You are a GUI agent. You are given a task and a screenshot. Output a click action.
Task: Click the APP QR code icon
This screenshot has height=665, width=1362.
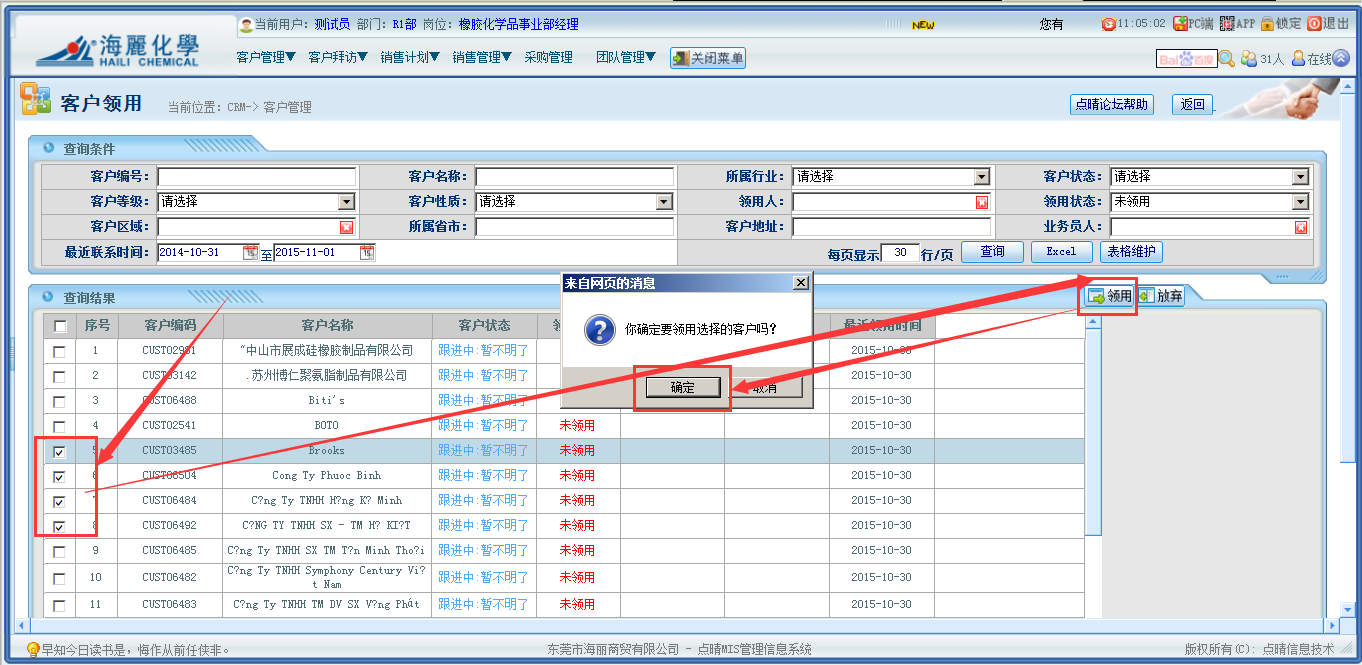tap(1226, 23)
